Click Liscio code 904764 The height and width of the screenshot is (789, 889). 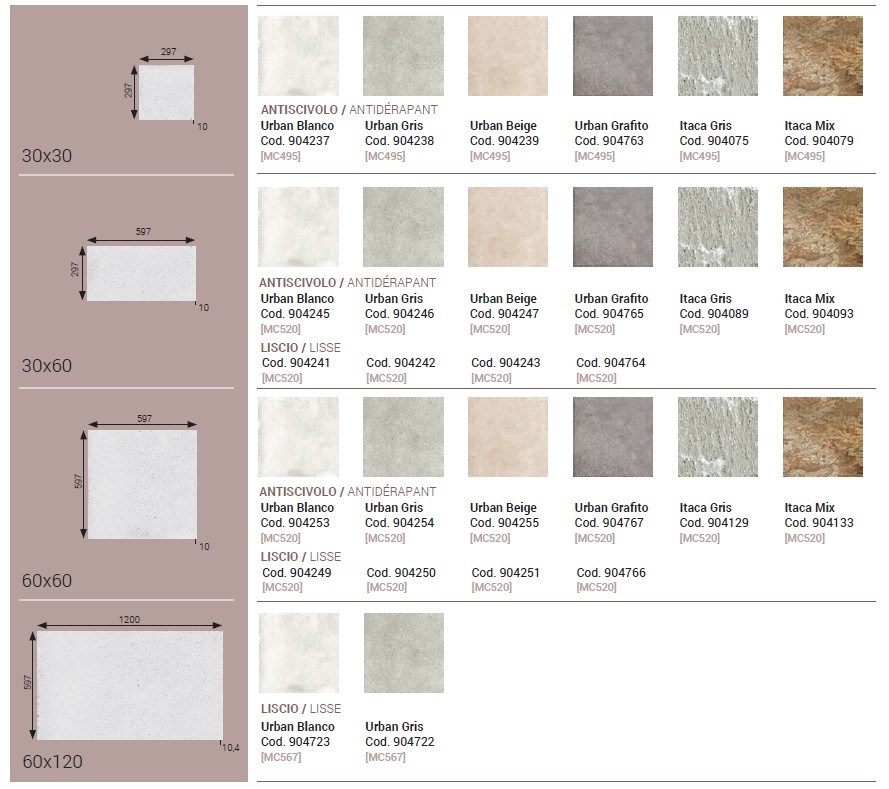pyautogui.click(x=611, y=363)
